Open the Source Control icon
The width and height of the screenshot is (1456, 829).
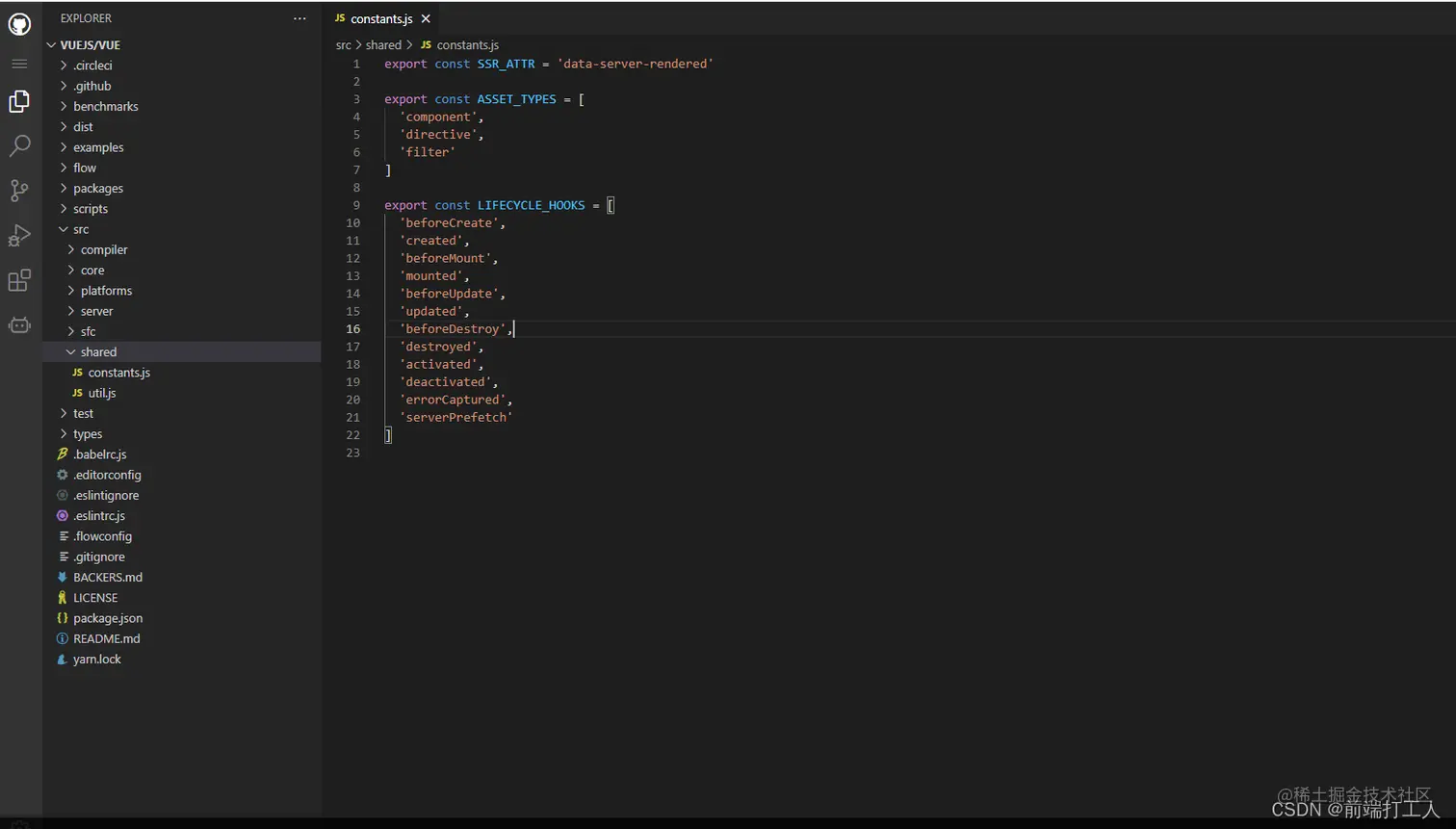(x=19, y=191)
